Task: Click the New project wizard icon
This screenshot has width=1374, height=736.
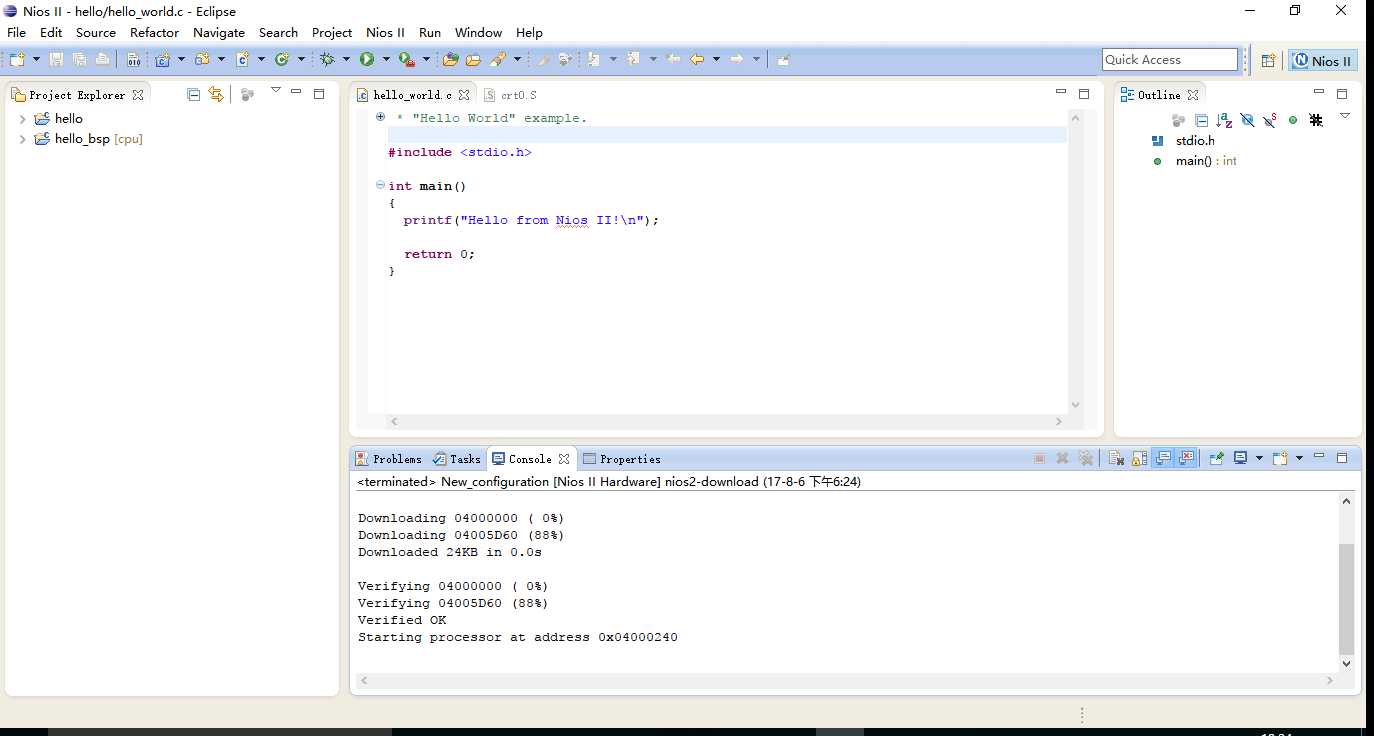Action: click(202, 59)
